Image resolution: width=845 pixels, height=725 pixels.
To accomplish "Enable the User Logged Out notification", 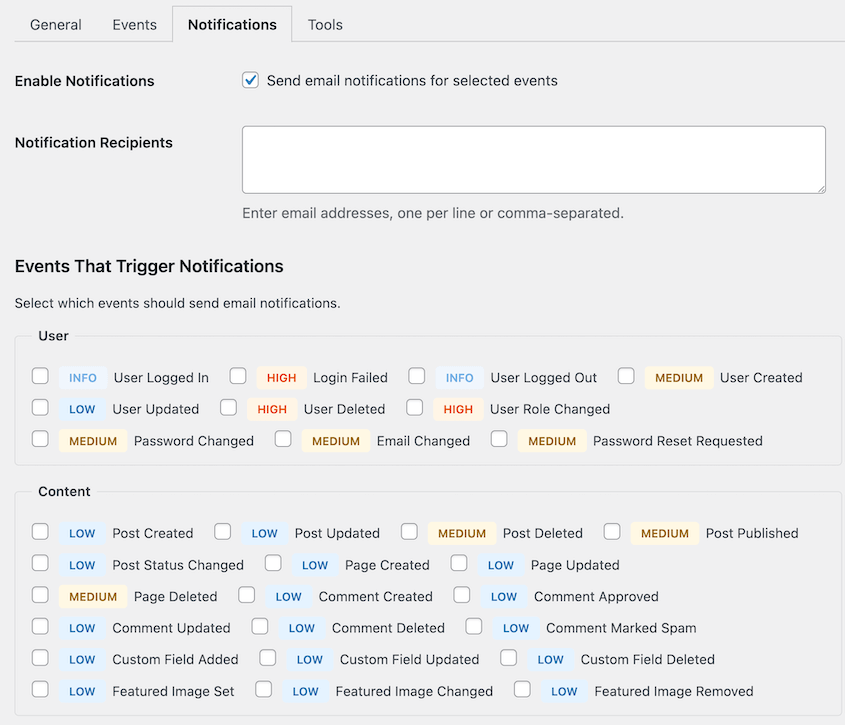I will click(x=416, y=376).
